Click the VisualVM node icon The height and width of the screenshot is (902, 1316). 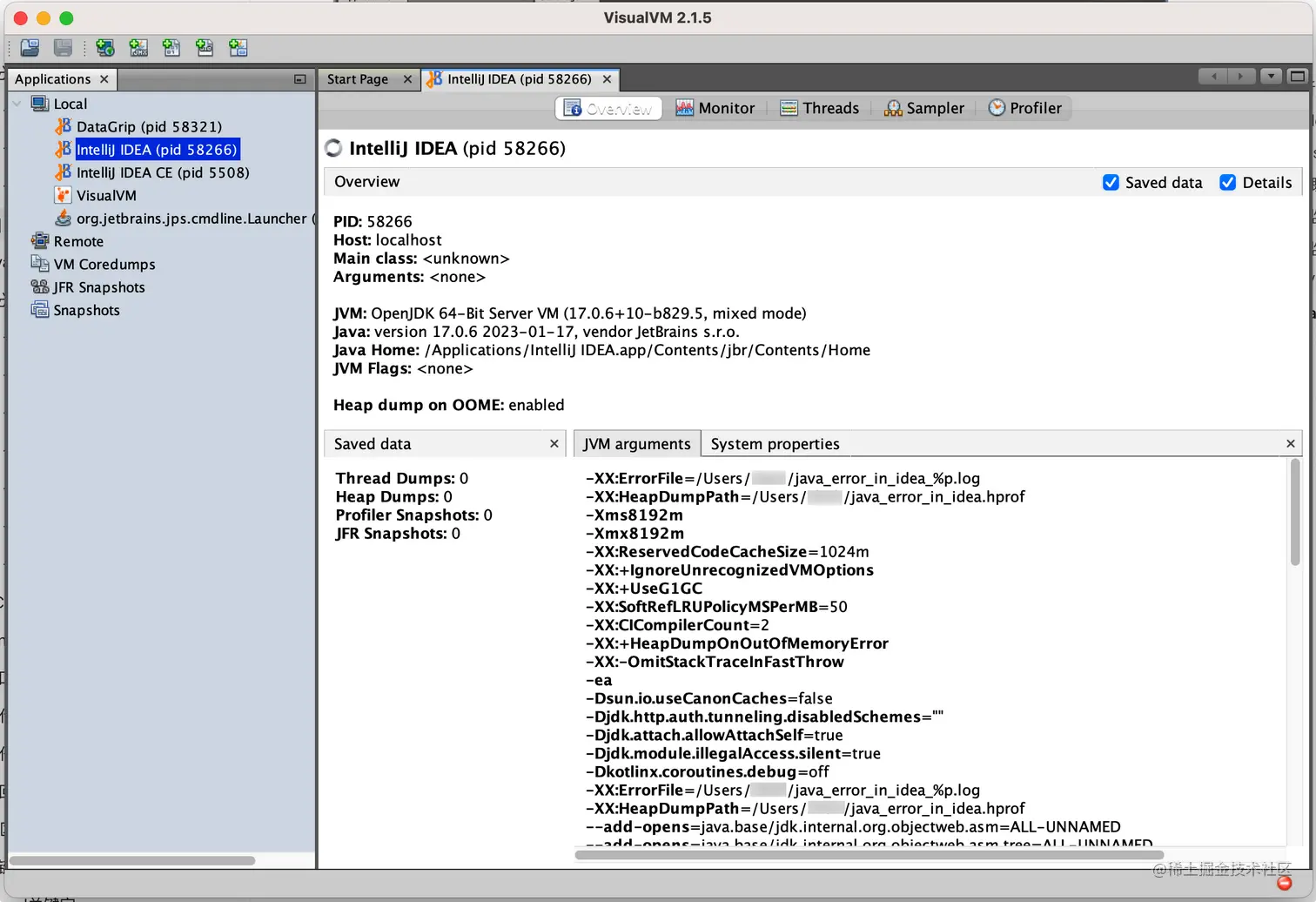[64, 195]
